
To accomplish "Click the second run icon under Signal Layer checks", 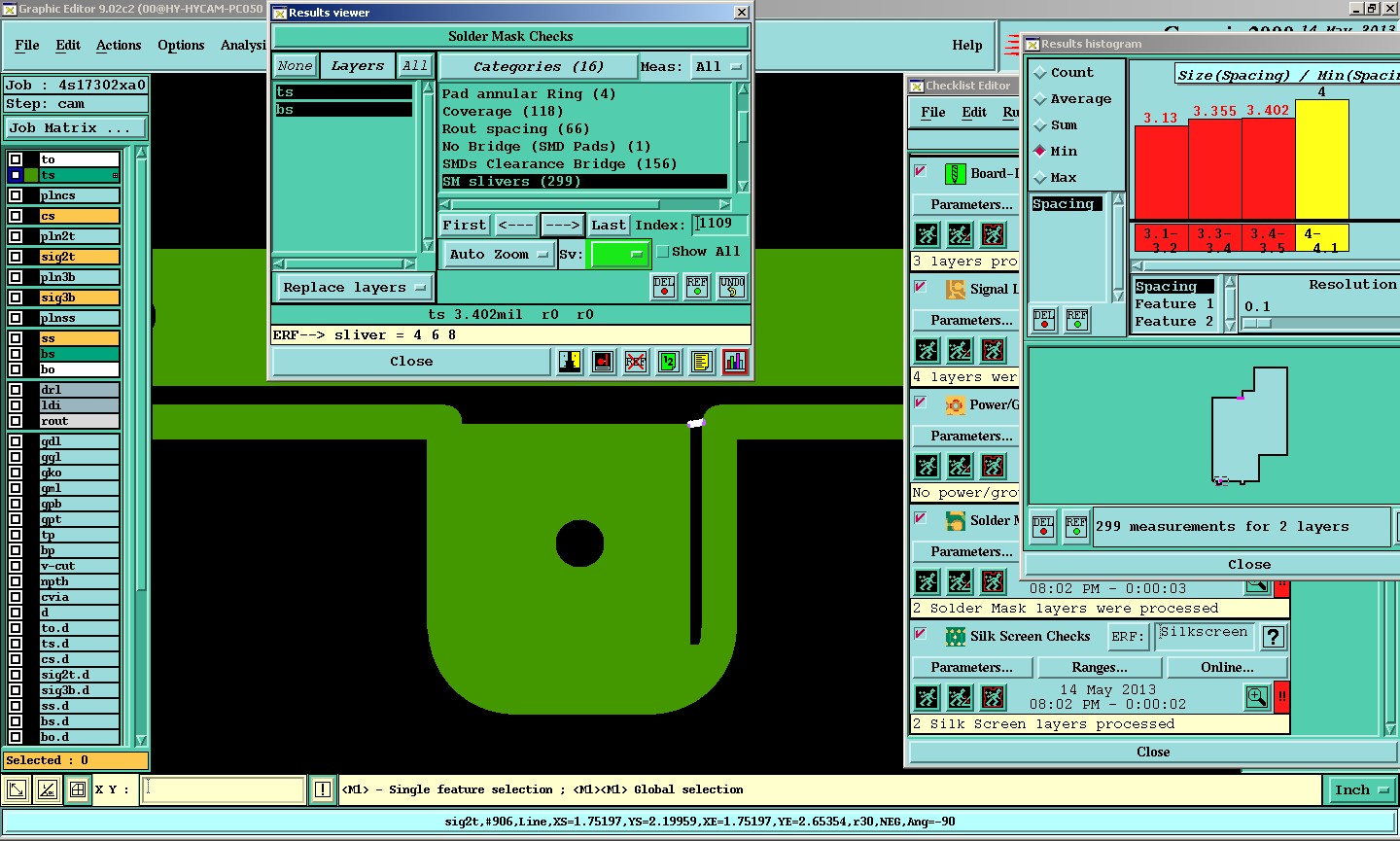I will pyautogui.click(x=960, y=350).
